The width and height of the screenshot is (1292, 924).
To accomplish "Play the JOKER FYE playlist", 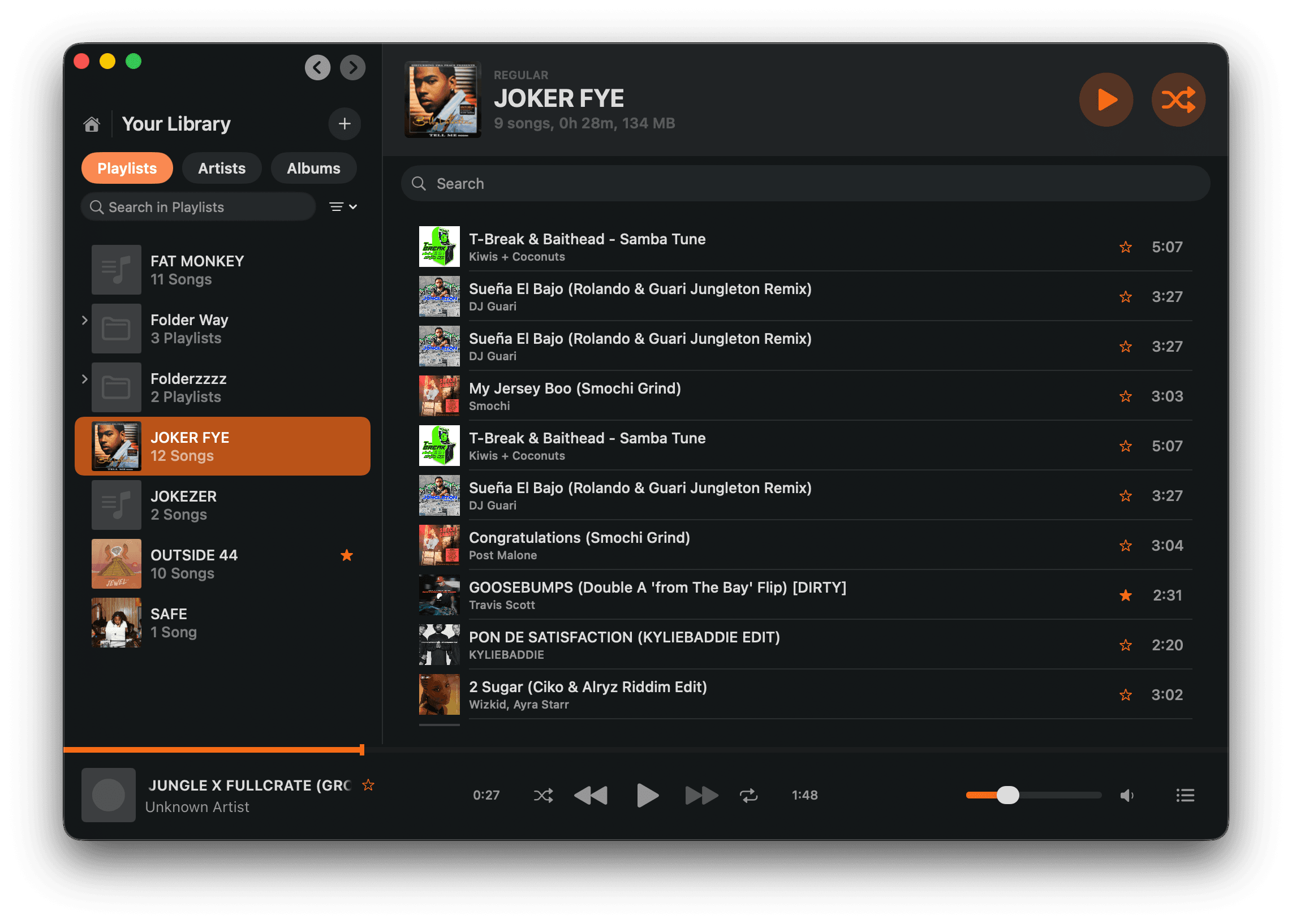I will [x=1105, y=100].
